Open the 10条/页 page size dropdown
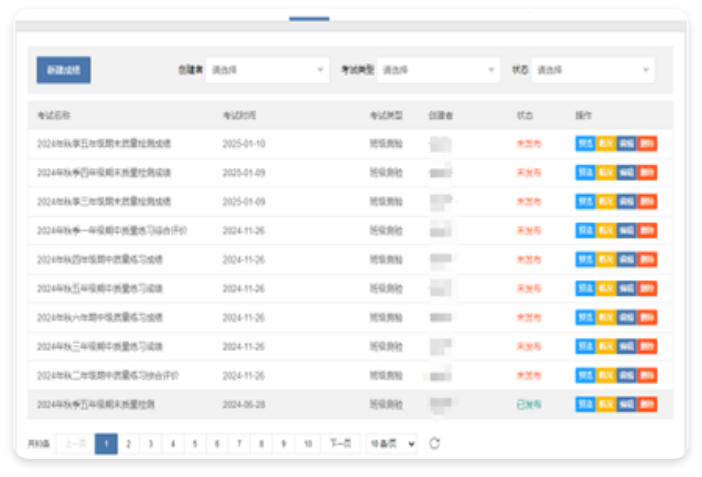The image size is (702, 477). pos(391,443)
